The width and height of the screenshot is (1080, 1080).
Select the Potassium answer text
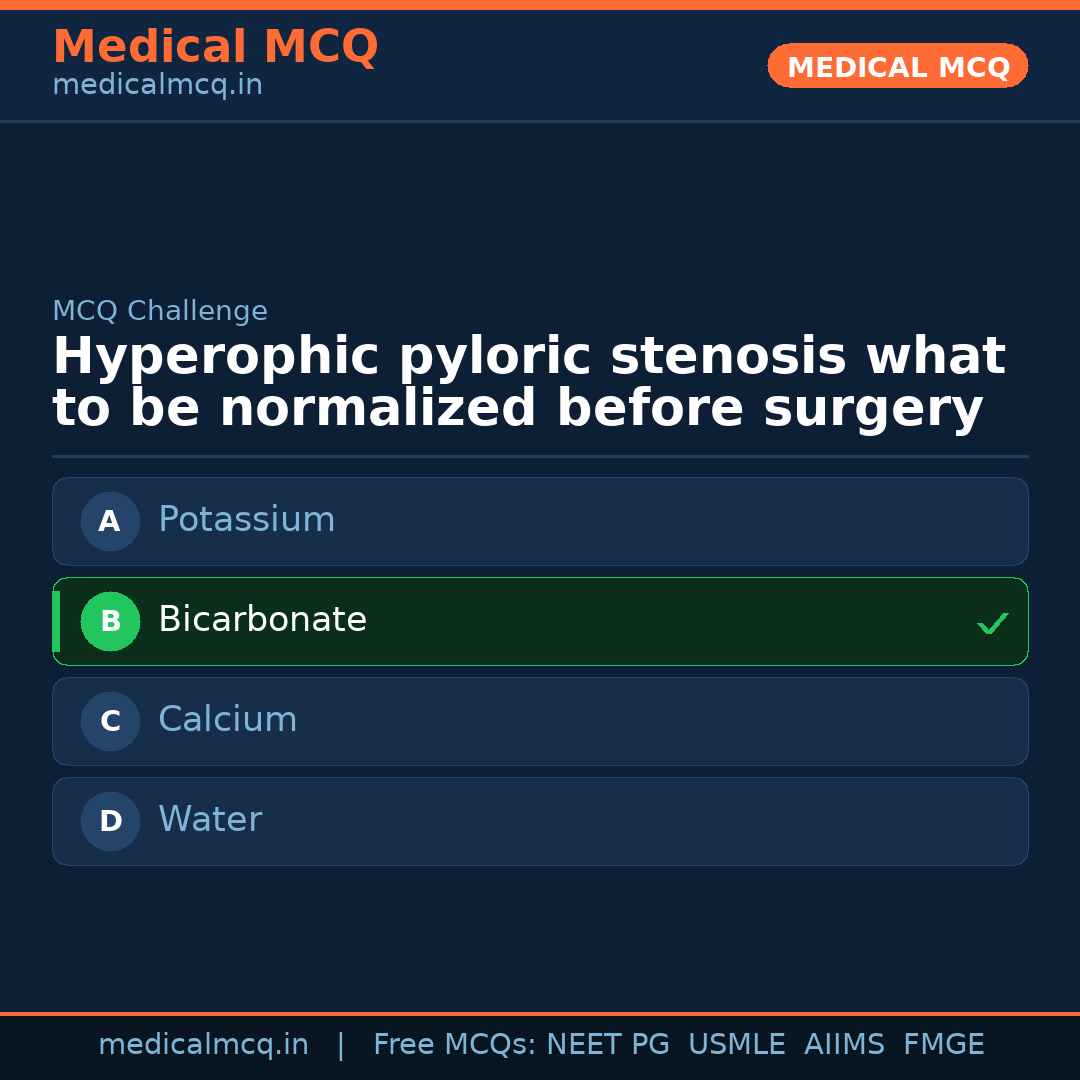point(246,520)
